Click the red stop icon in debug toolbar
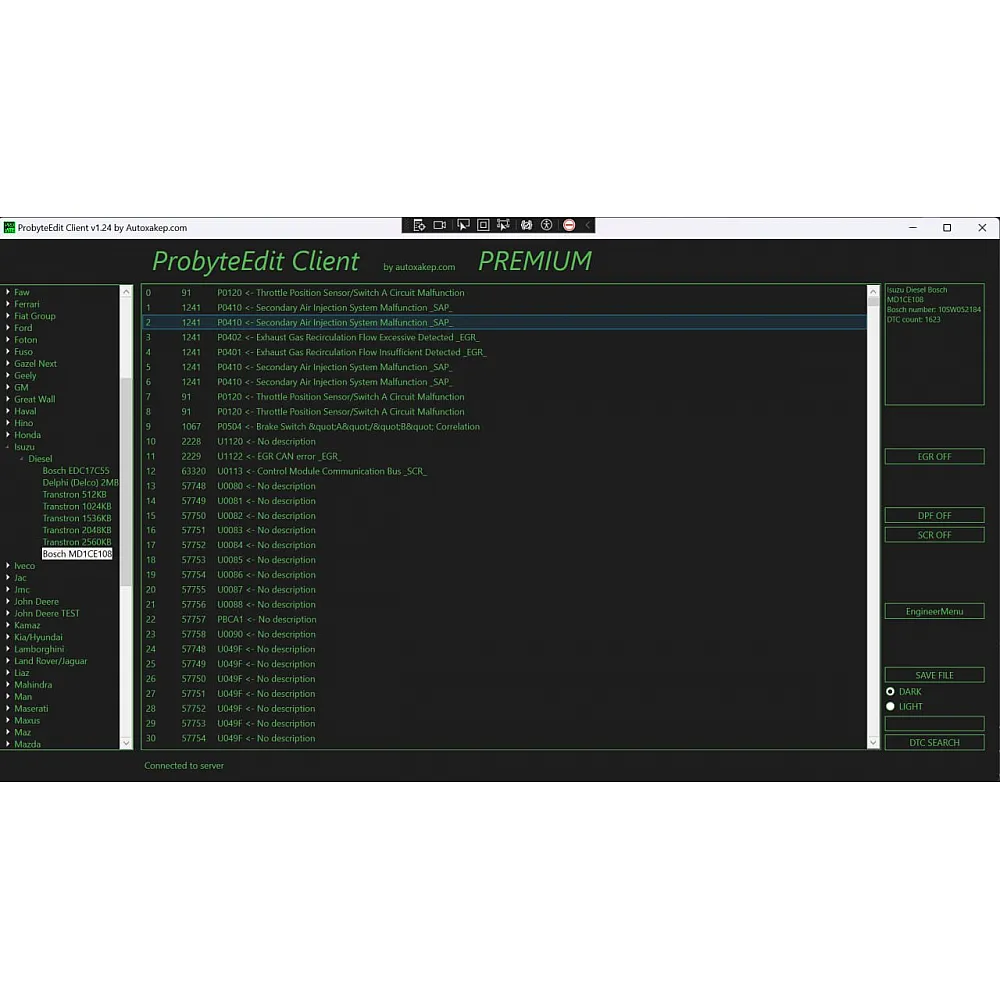 tap(569, 225)
